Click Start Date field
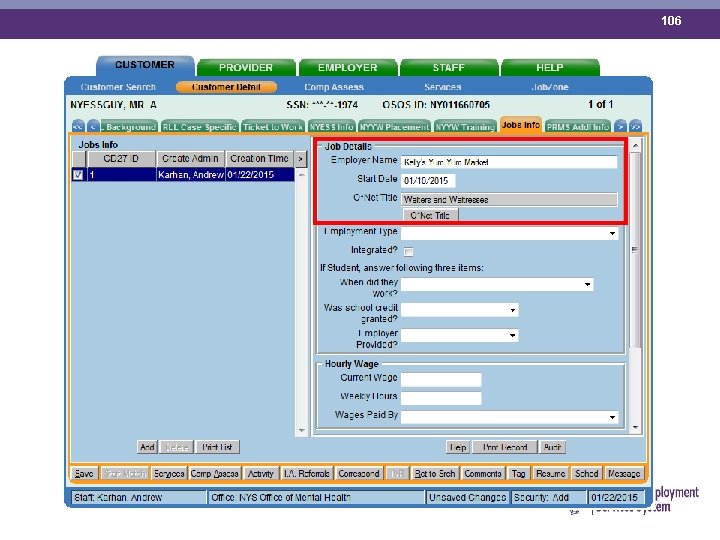The height and width of the screenshot is (540, 720). pos(428,180)
